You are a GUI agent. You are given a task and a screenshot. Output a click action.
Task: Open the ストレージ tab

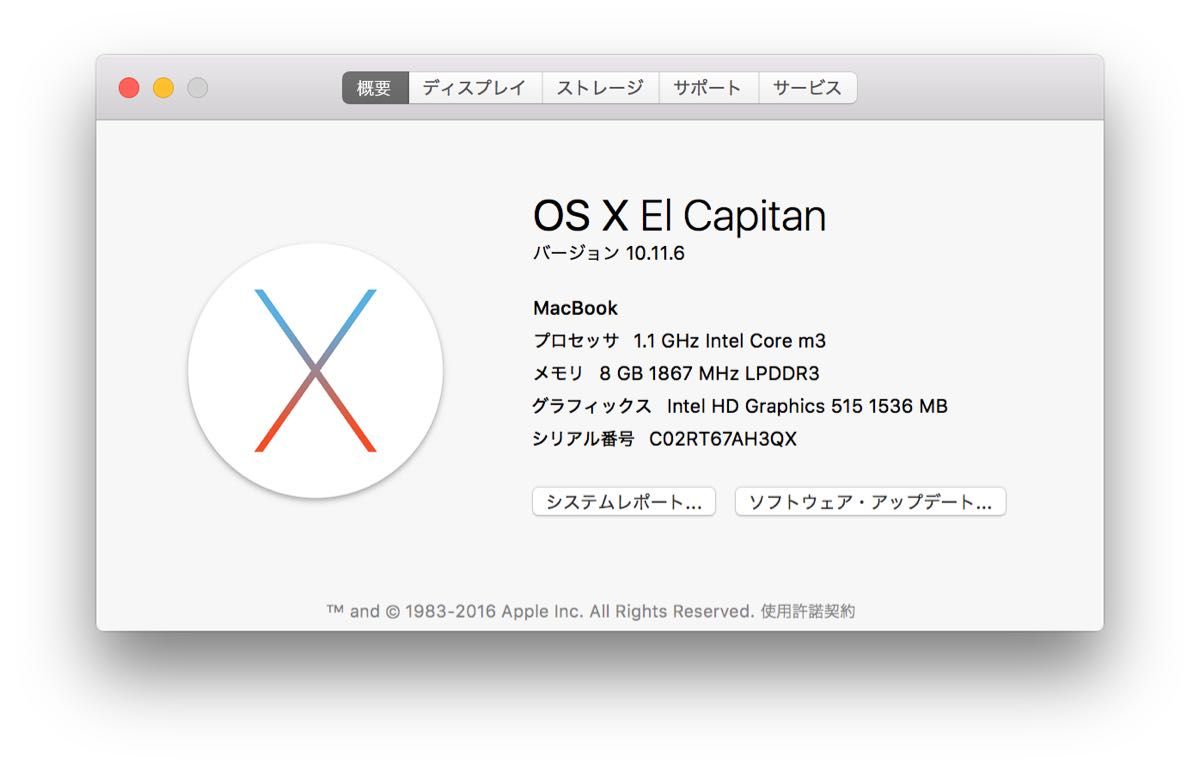pos(600,88)
